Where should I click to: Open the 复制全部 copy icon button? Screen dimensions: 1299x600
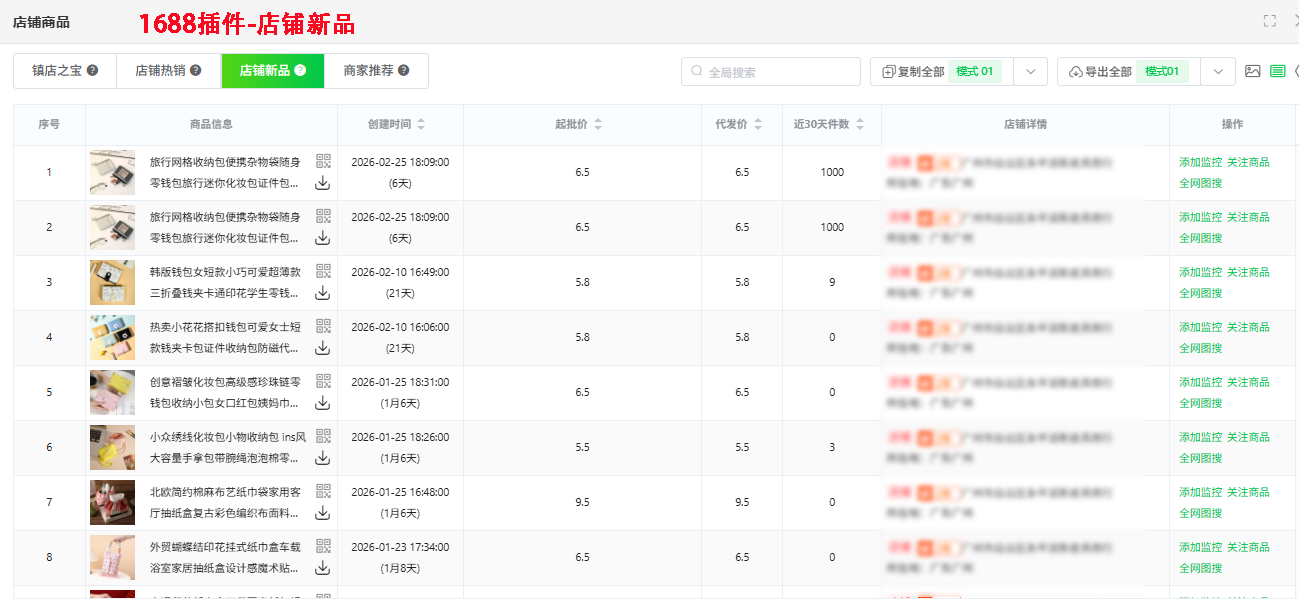pos(890,71)
